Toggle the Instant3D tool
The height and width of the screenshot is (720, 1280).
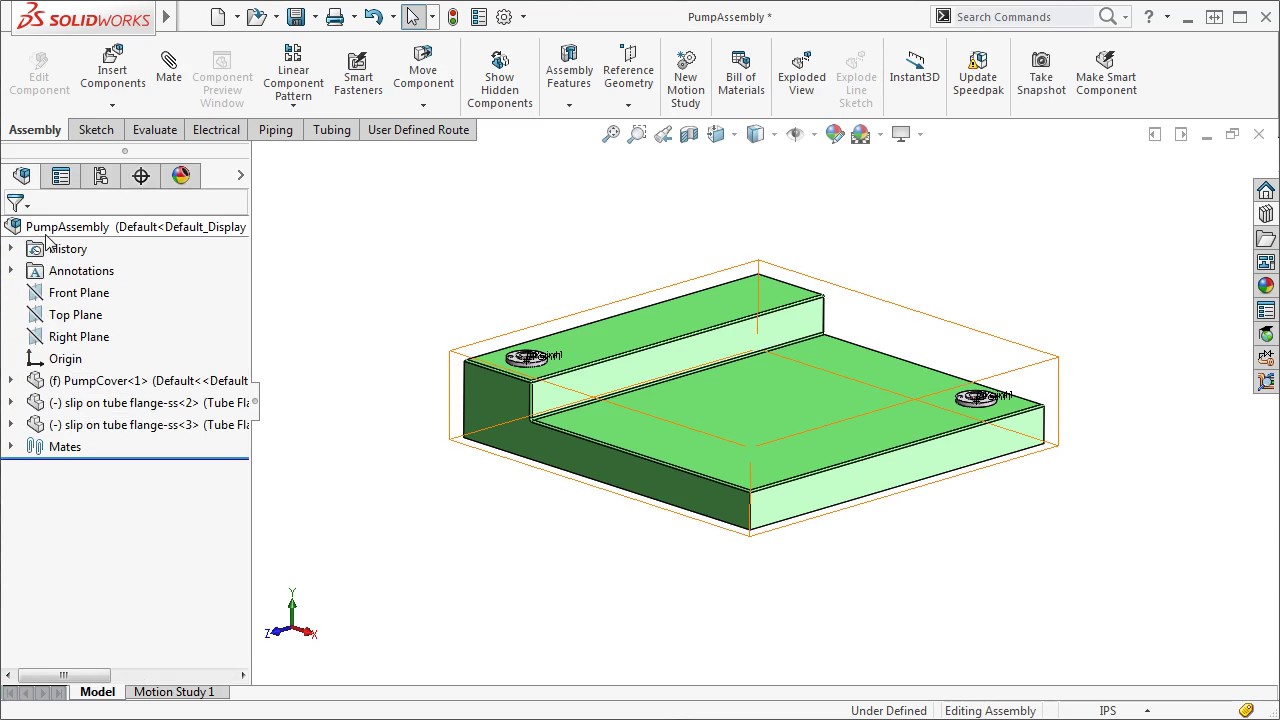[x=914, y=67]
